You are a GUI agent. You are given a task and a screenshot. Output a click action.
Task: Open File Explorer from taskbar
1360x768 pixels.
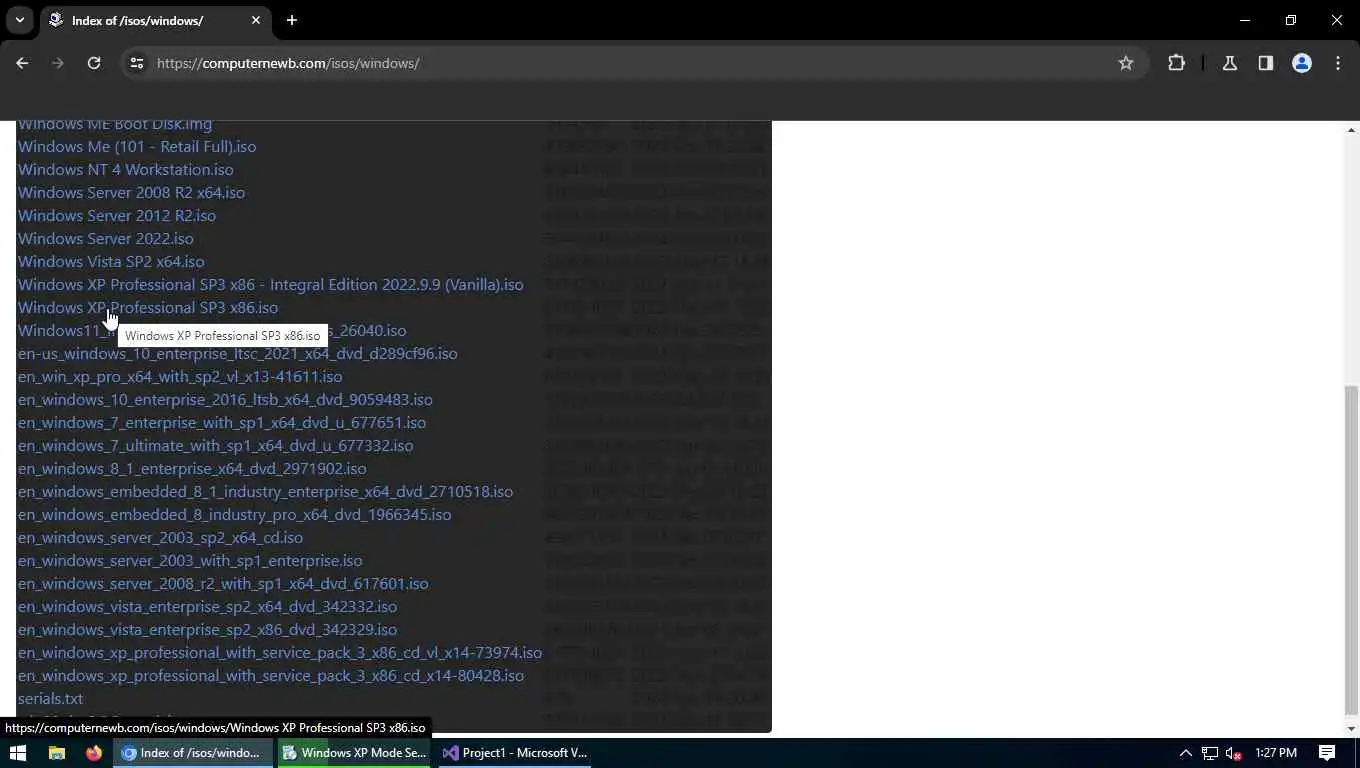pos(57,753)
